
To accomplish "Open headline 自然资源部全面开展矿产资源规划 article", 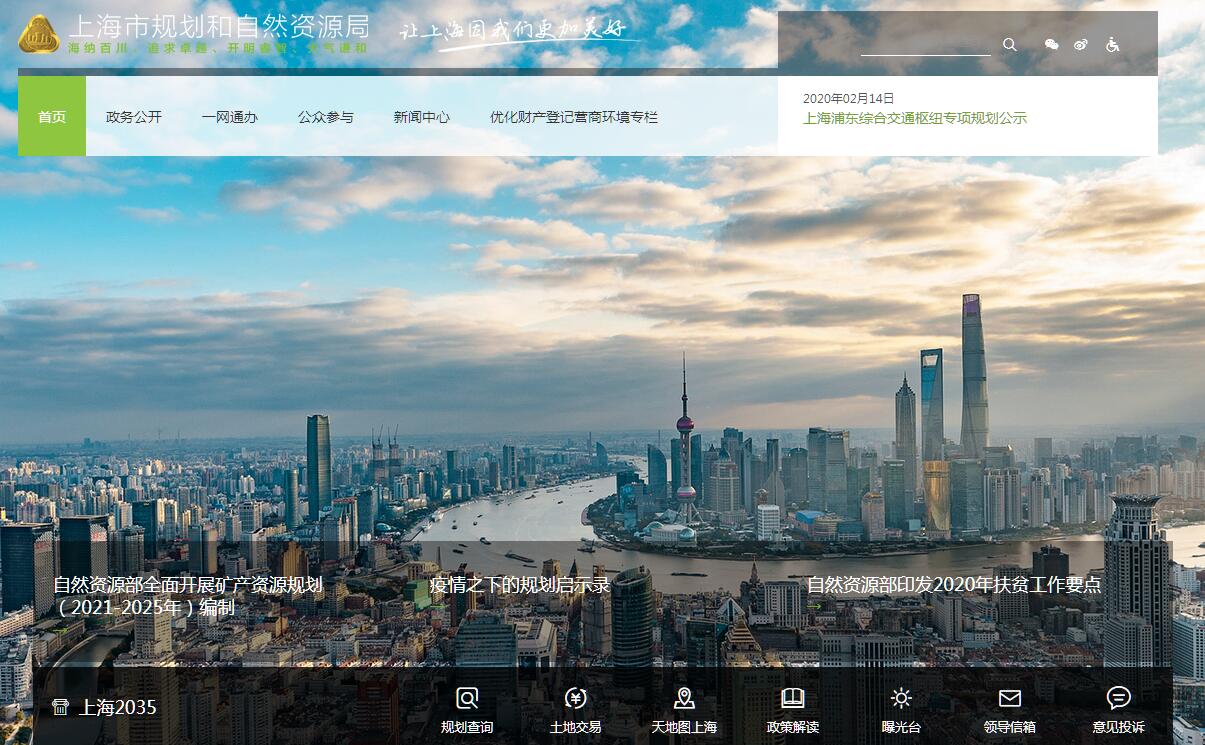I will click(x=188, y=596).
